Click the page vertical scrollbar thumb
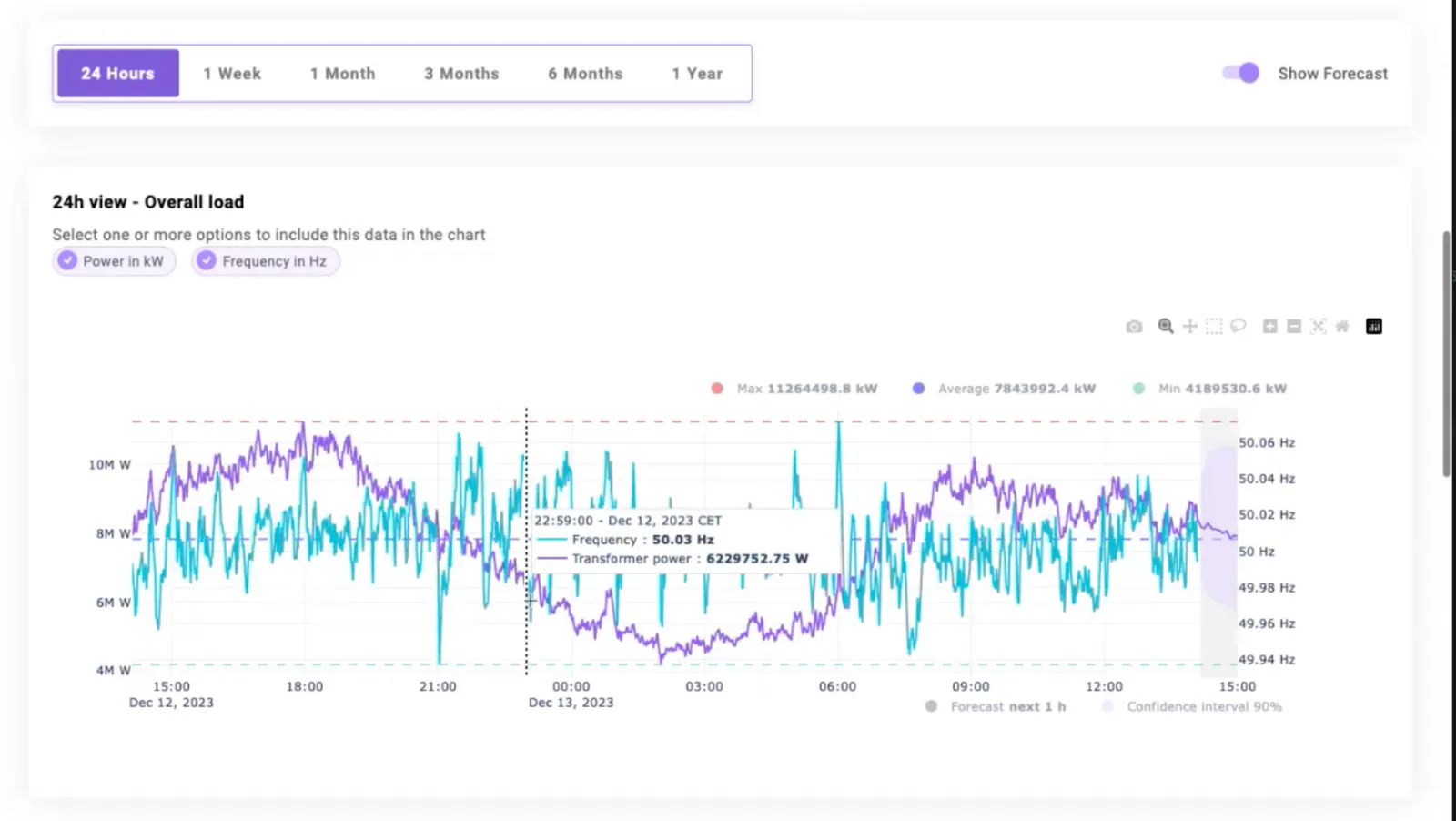Image resolution: width=1456 pixels, height=821 pixels. click(x=1447, y=353)
